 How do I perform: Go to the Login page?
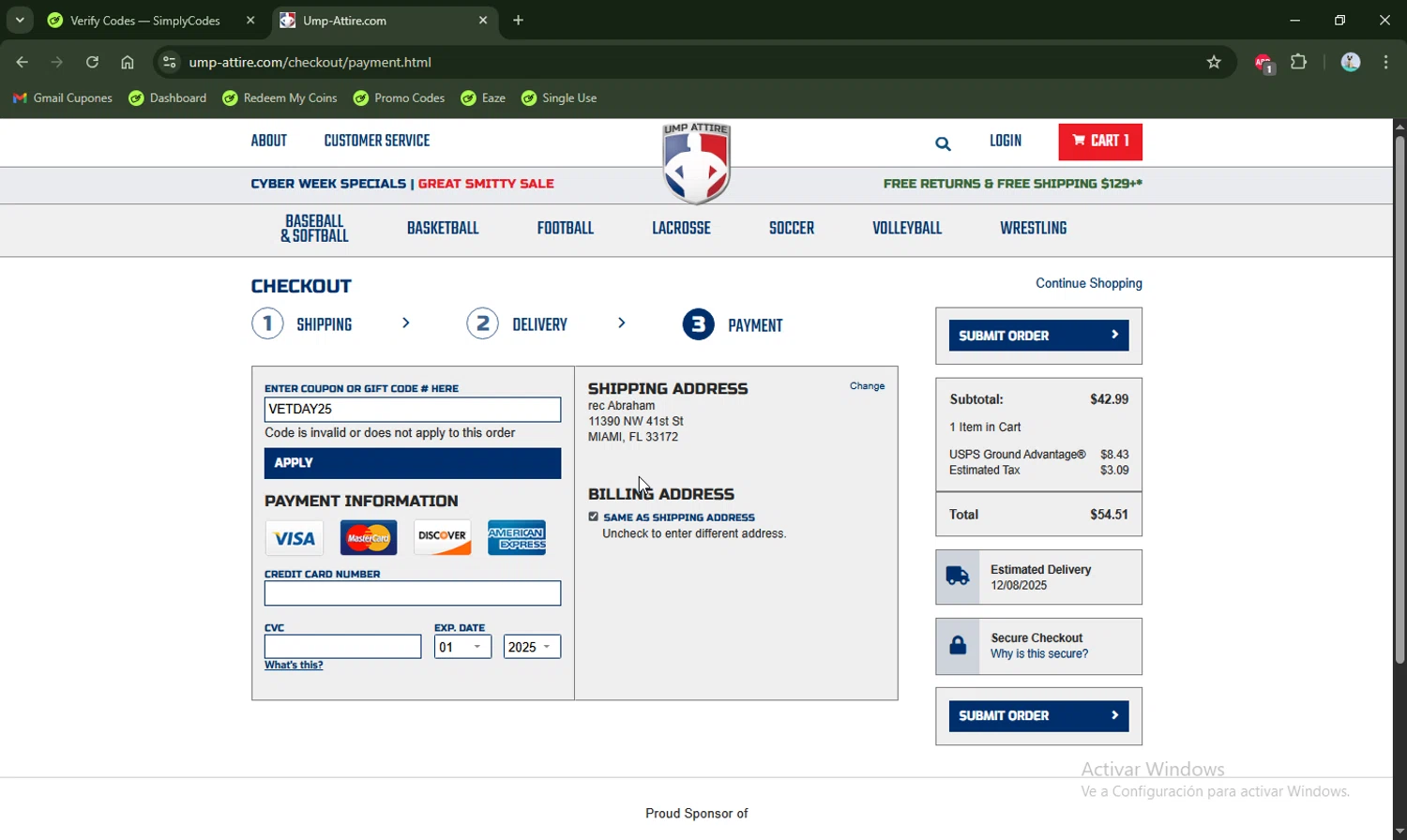click(x=1006, y=142)
